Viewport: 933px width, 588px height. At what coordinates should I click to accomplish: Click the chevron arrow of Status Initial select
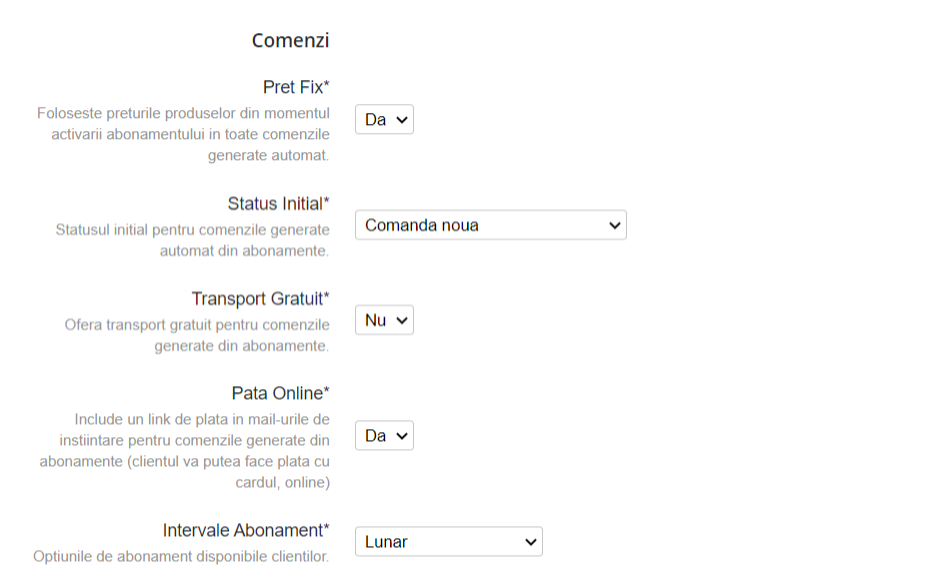(615, 226)
